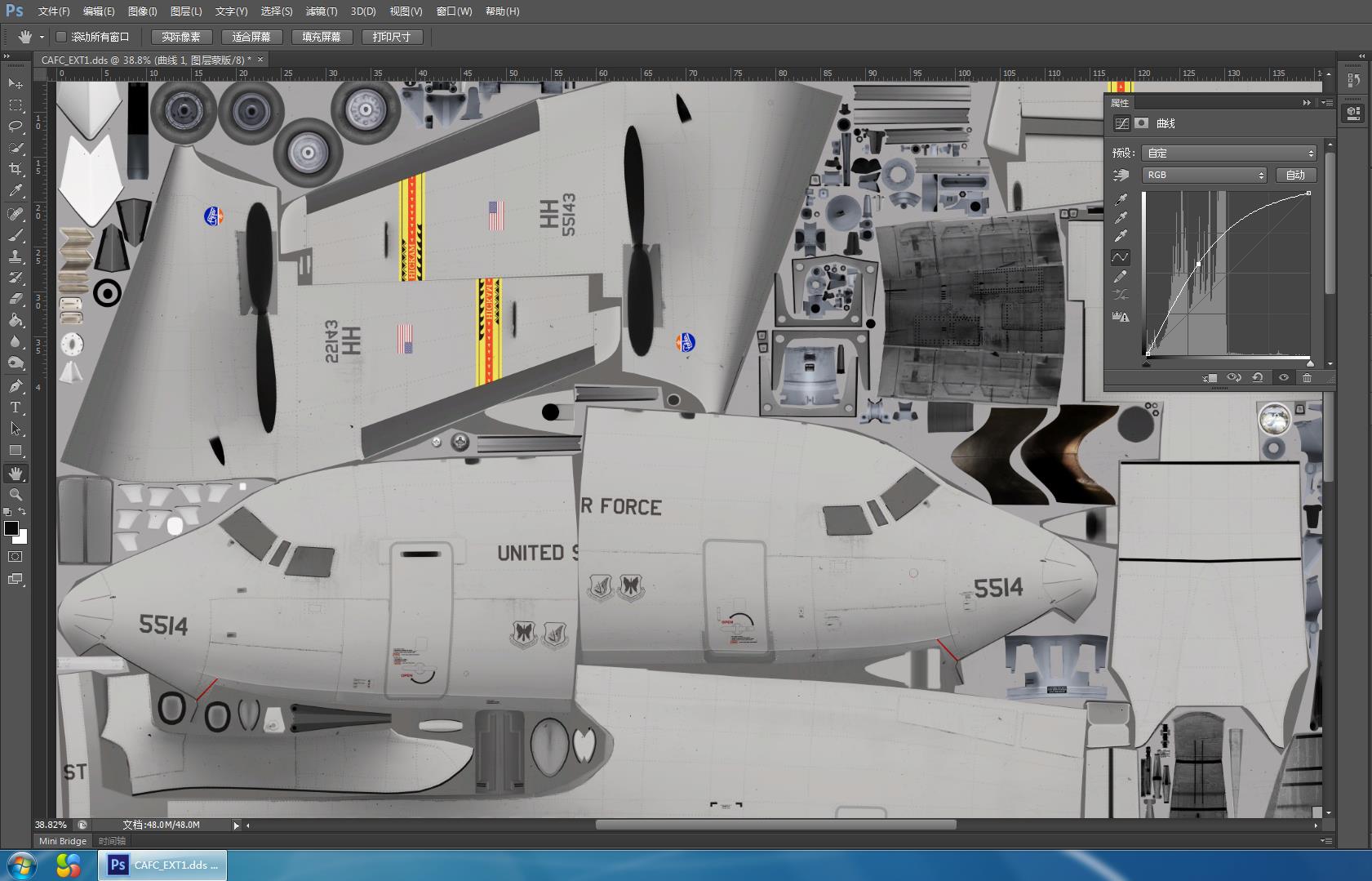Swap foreground and background colors
This screenshot has width=1372, height=881.
23,511
